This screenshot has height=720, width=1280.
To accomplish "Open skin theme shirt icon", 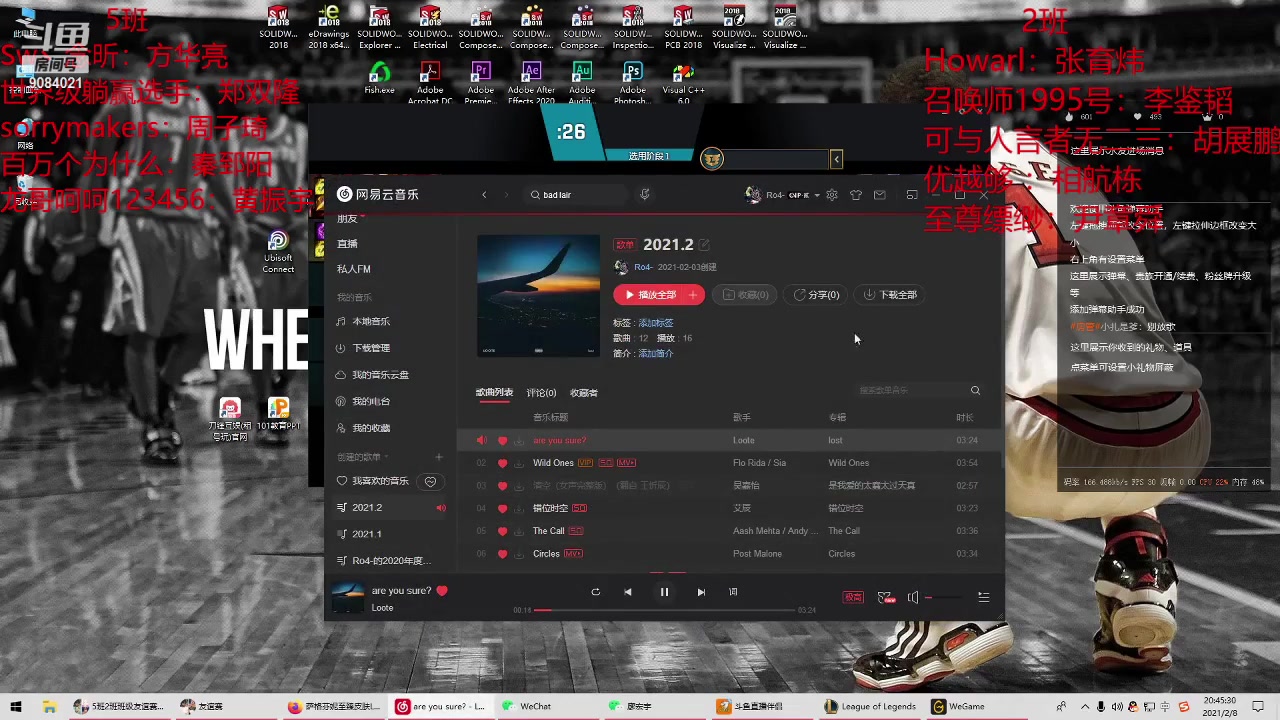I will (x=856, y=195).
